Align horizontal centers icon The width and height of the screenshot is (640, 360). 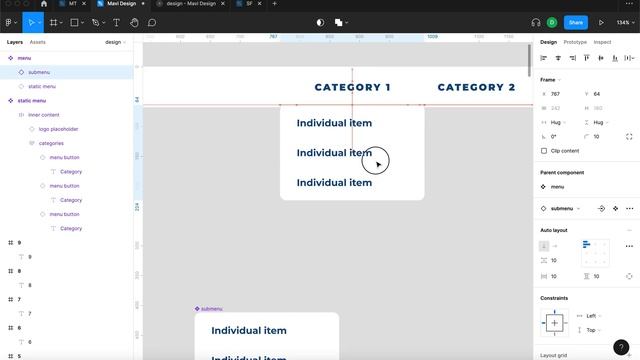coord(558,58)
